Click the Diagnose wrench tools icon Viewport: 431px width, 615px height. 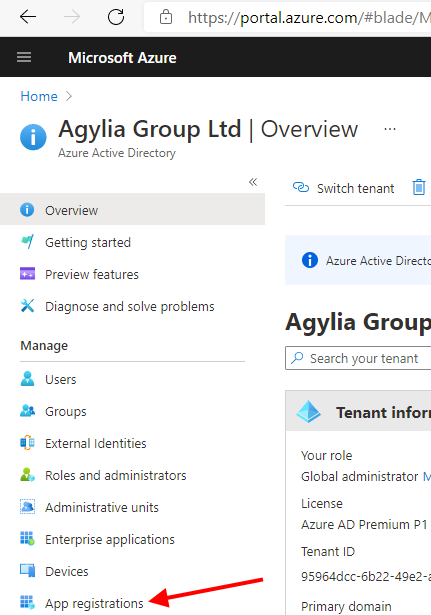[27, 306]
